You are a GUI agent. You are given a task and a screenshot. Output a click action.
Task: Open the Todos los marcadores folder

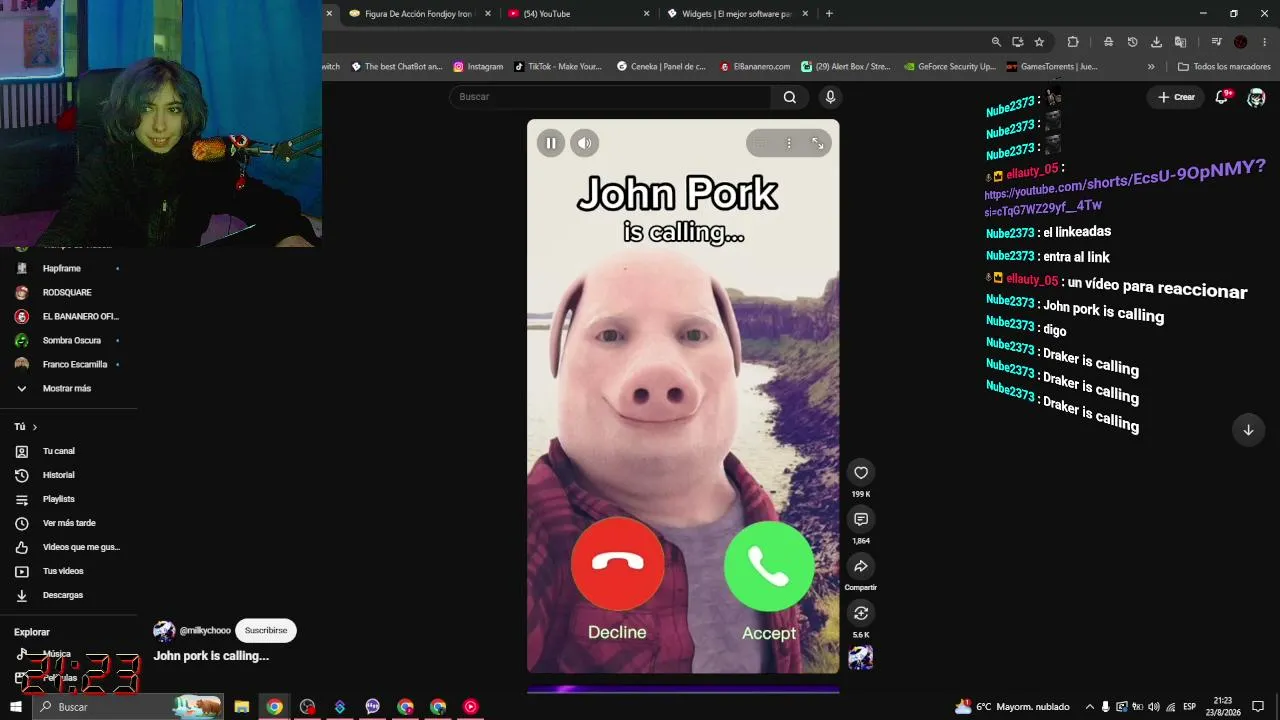[x=1224, y=67]
